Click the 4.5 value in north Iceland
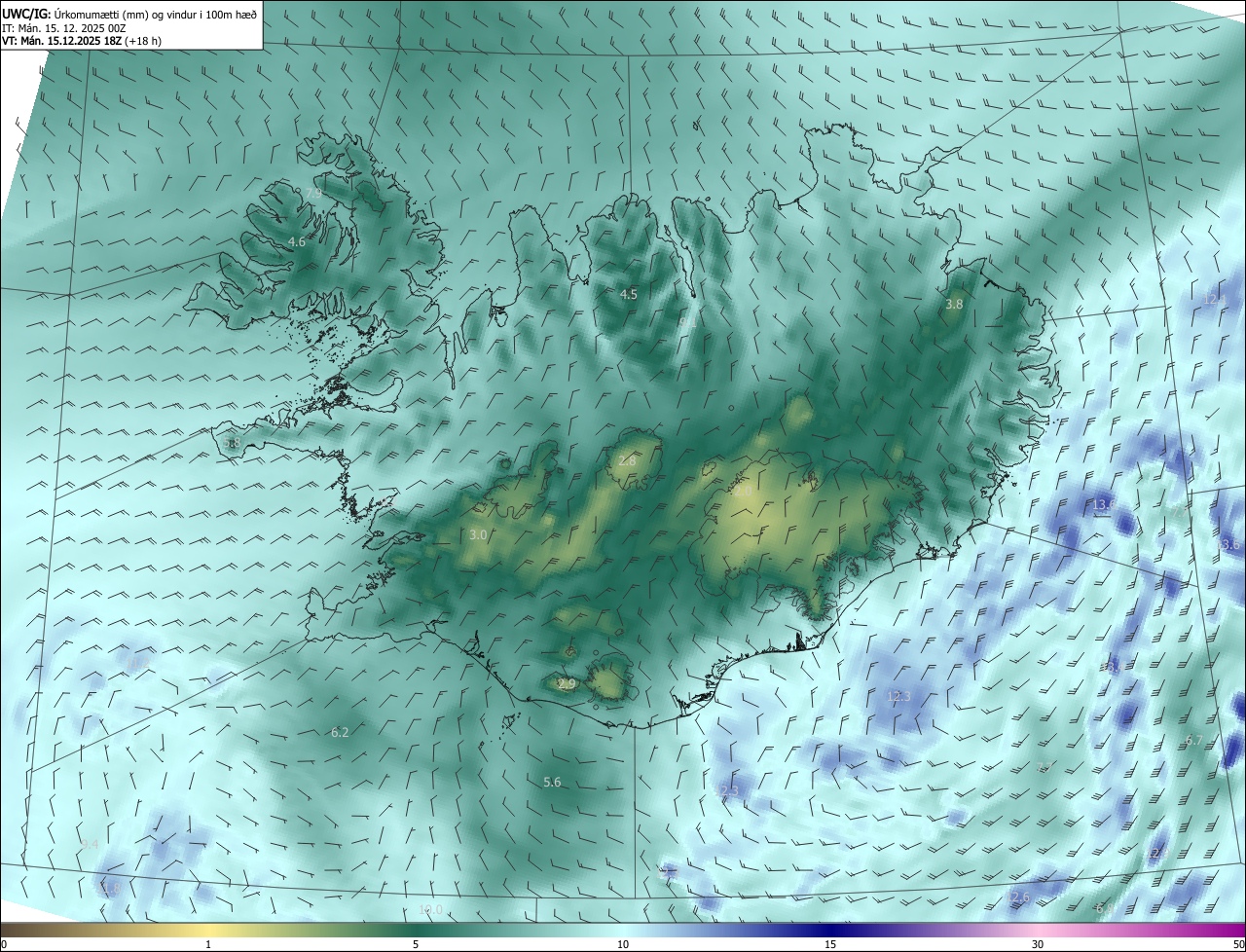The image size is (1246, 952). tap(629, 294)
